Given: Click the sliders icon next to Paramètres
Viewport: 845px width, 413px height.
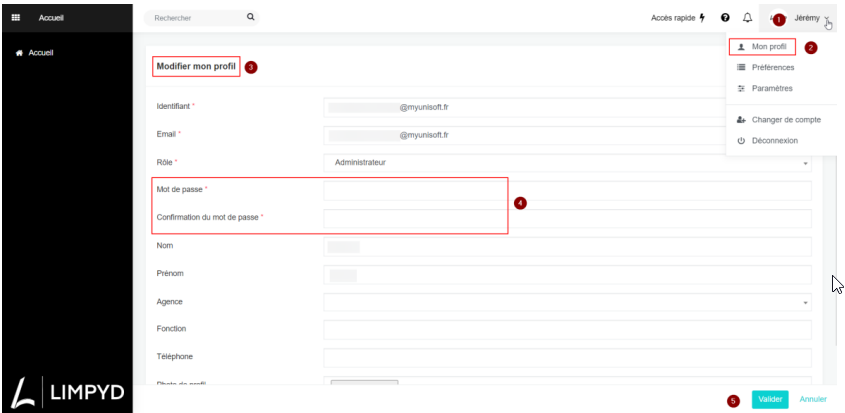Looking at the screenshot, I should coord(741,88).
